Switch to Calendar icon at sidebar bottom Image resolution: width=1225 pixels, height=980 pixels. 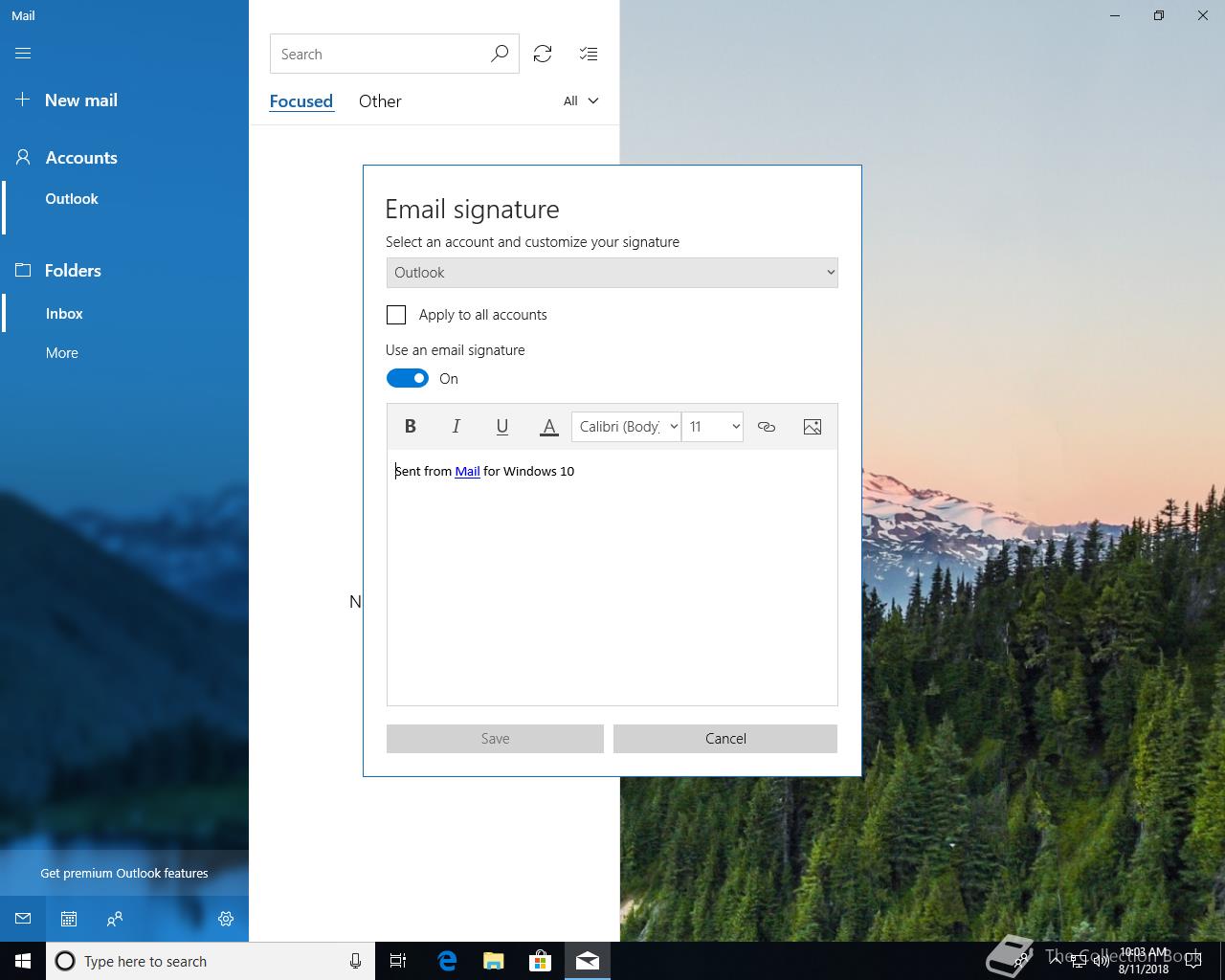click(x=69, y=919)
